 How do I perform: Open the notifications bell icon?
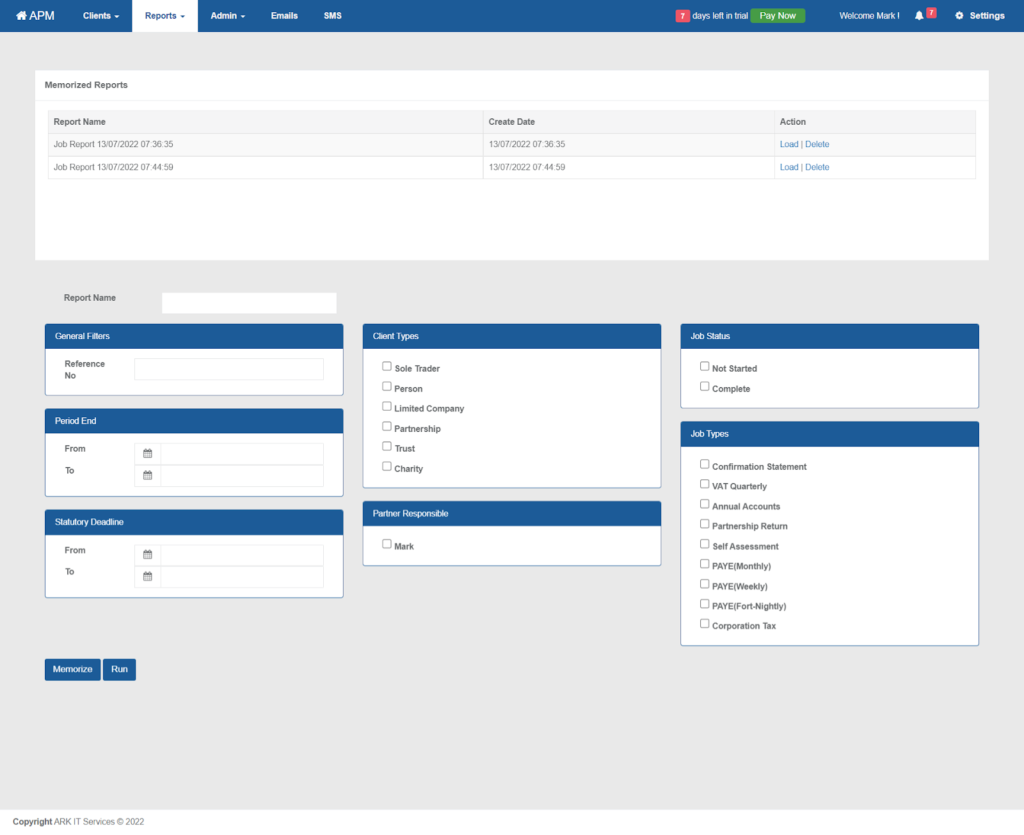(918, 15)
